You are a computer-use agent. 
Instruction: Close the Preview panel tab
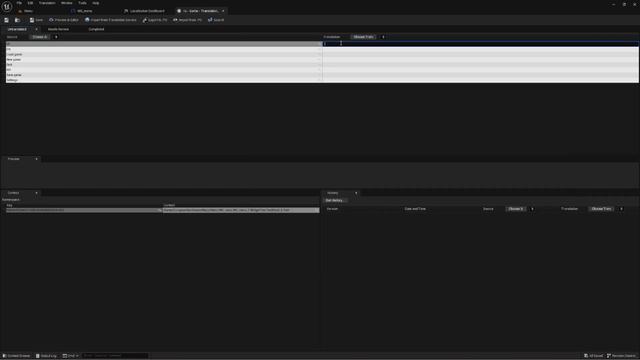click(36, 159)
